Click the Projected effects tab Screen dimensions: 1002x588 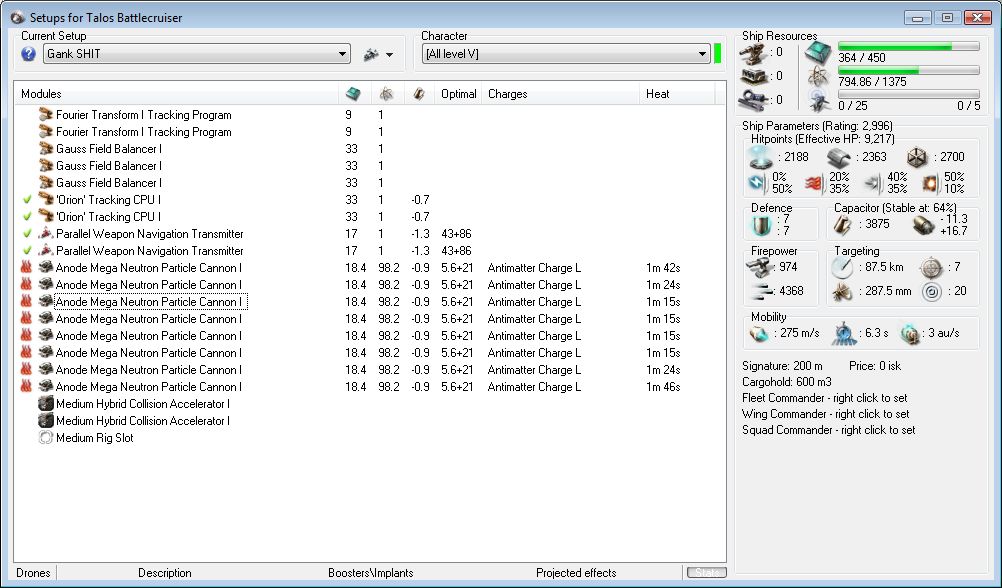(x=575, y=573)
